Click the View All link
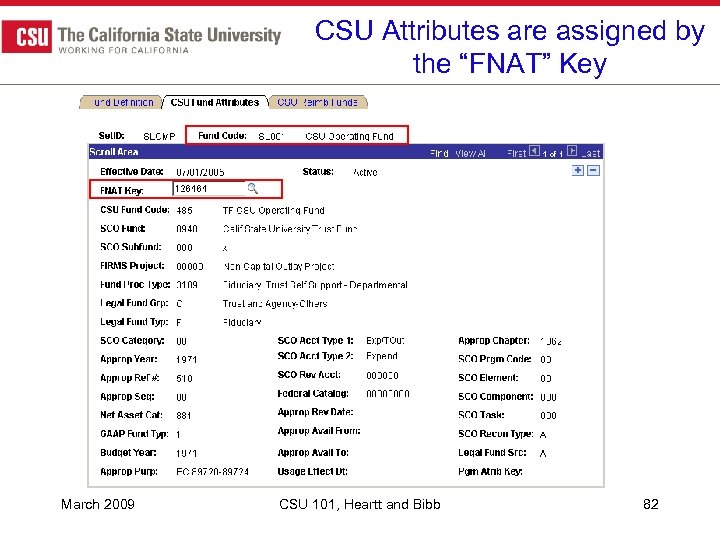 470,153
